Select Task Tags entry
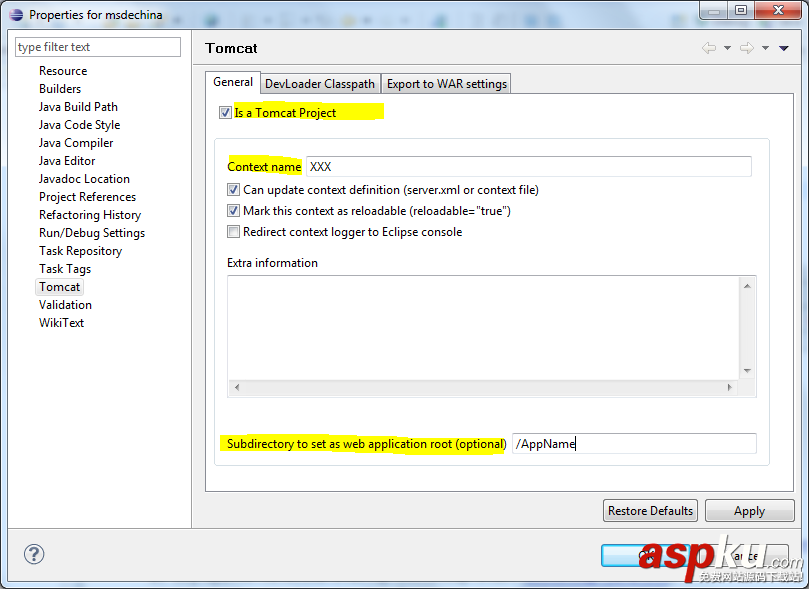The width and height of the screenshot is (809, 589). click(x=64, y=269)
